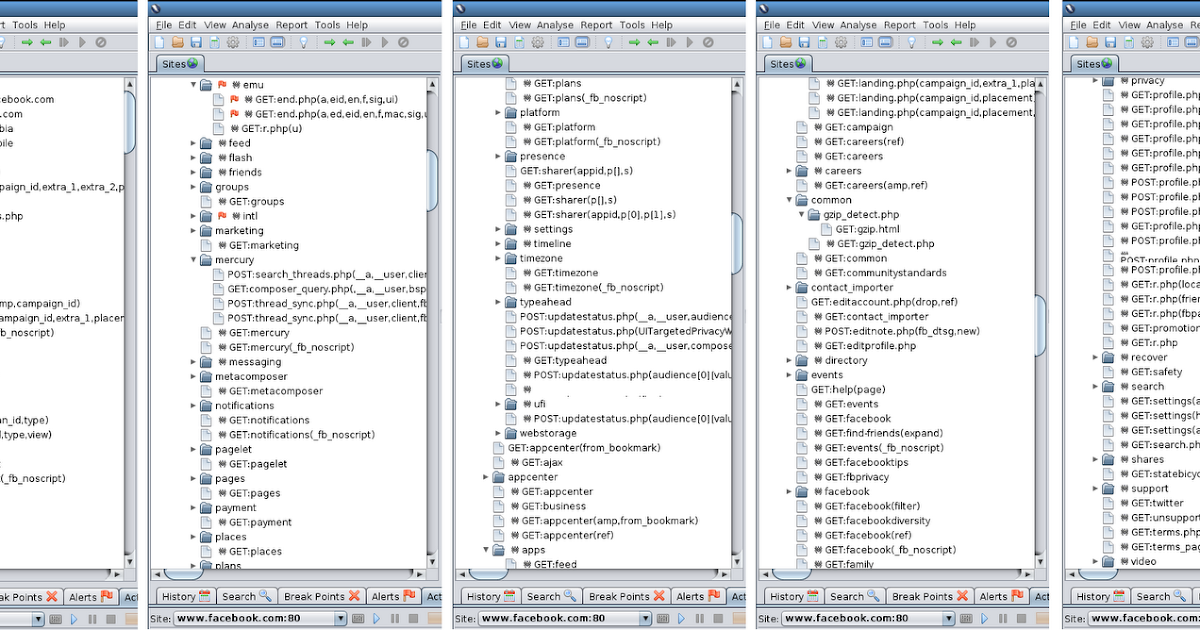Expand the contact_importer folder node

[x=789, y=287]
